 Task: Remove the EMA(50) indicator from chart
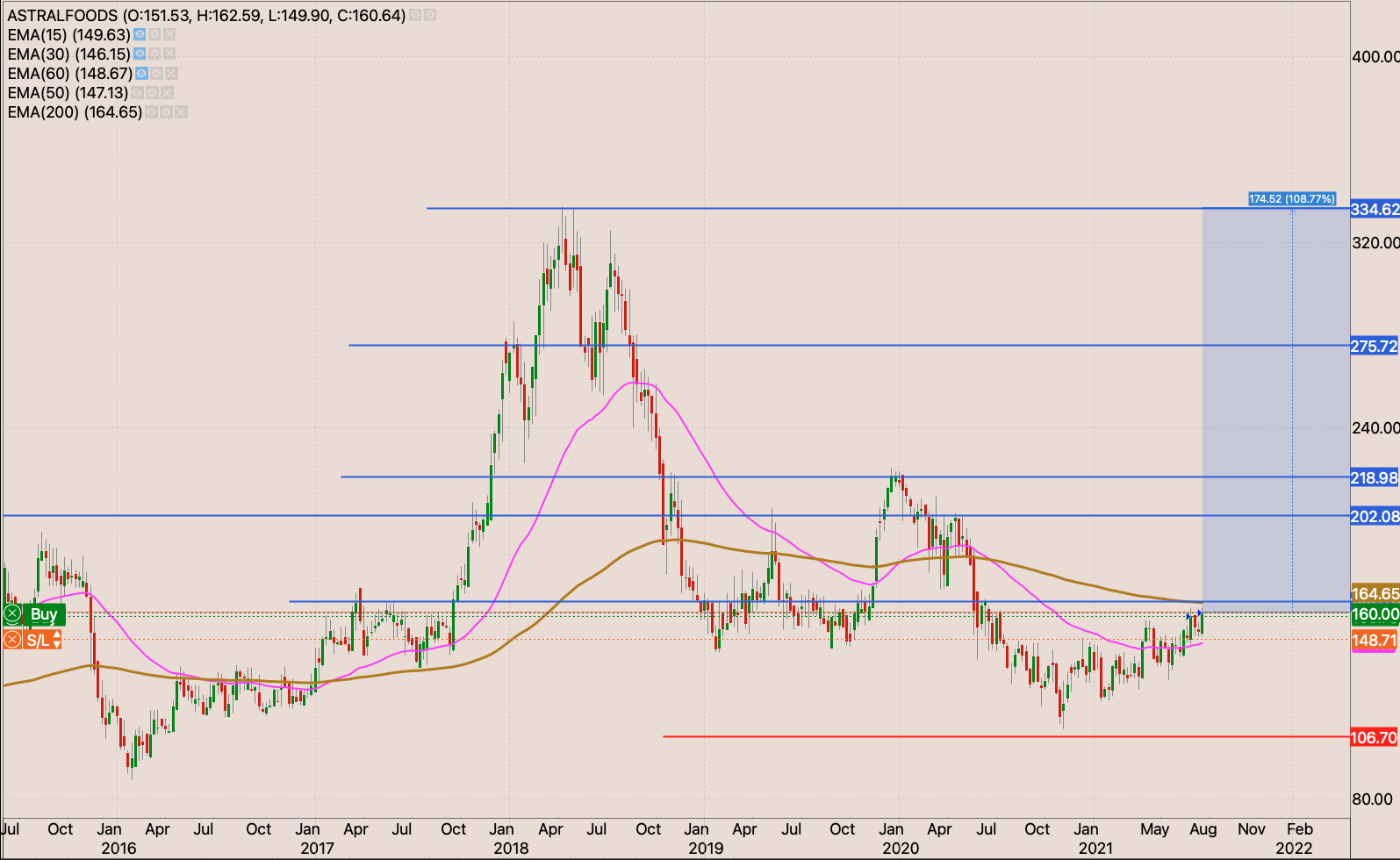167,93
